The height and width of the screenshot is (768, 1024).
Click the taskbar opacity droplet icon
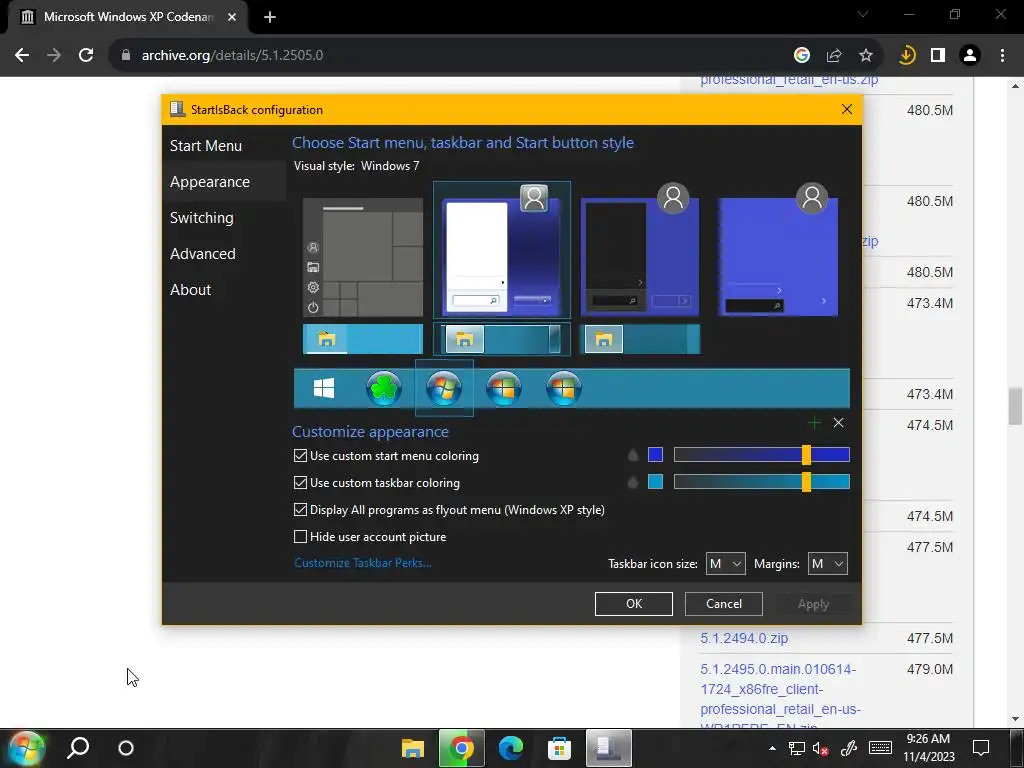point(633,483)
